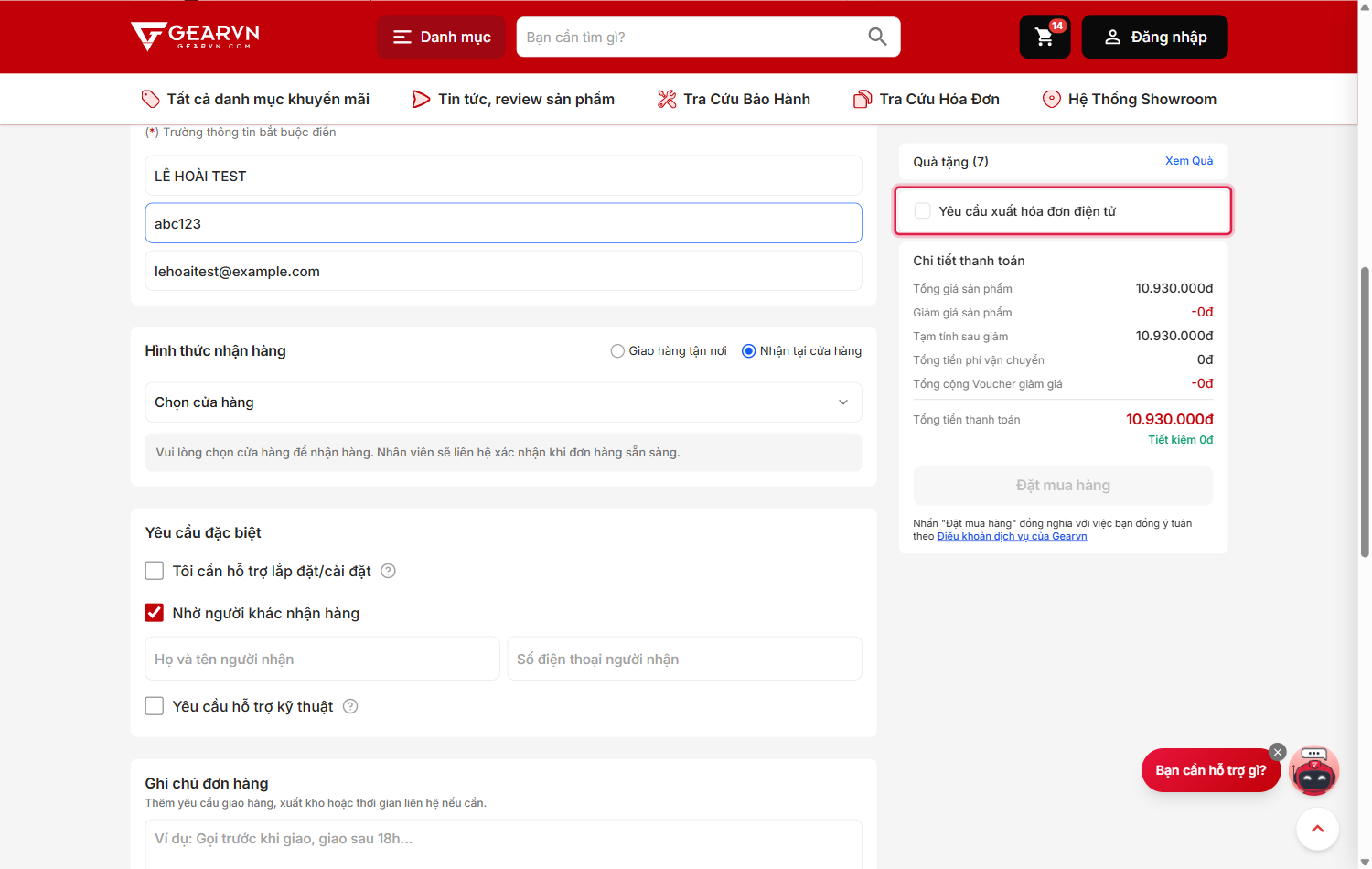Uncheck Nhờ người khác nhận hàng
The width and height of the screenshot is (1372, 869).
tap(155, 613)
